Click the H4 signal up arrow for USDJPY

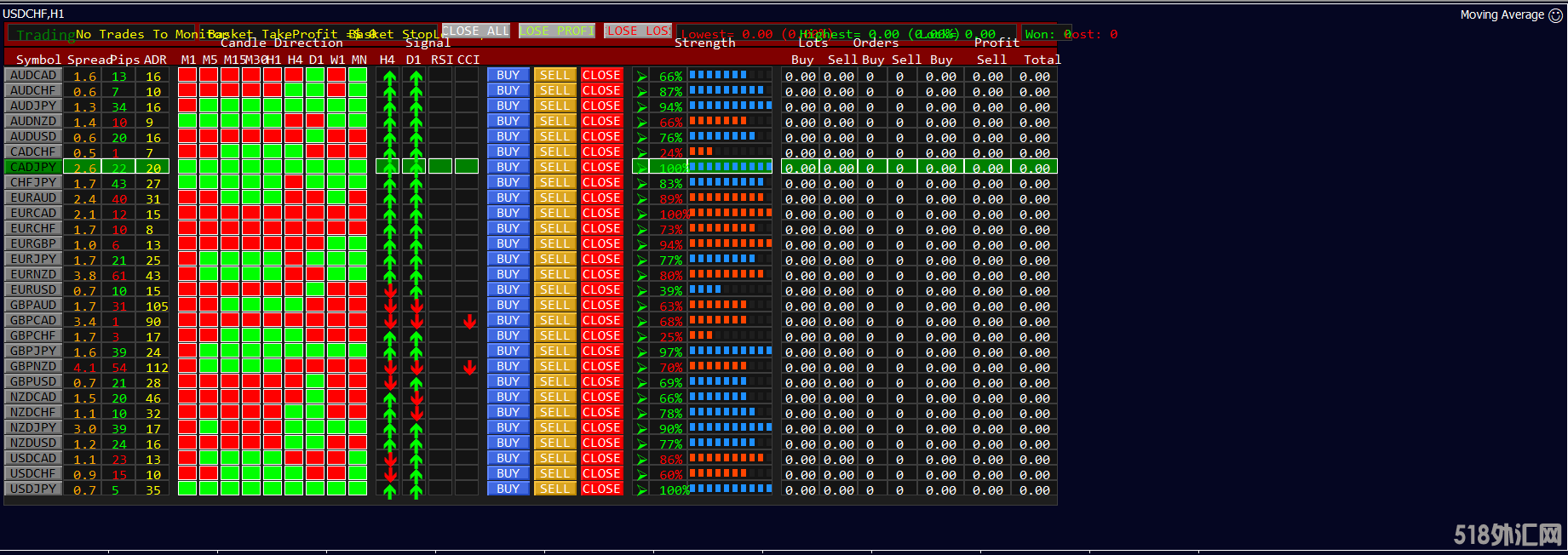coord(390,489)
